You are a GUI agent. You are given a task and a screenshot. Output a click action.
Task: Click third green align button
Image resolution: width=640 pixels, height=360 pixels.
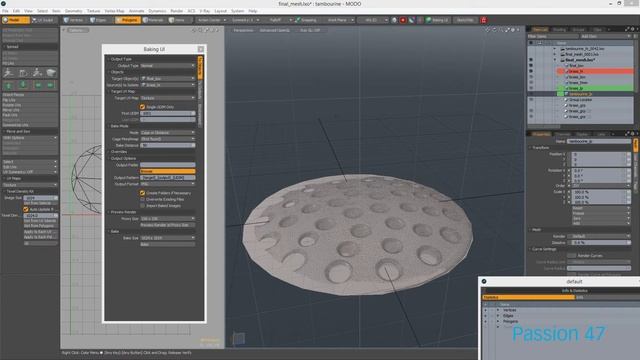(38, 85)
